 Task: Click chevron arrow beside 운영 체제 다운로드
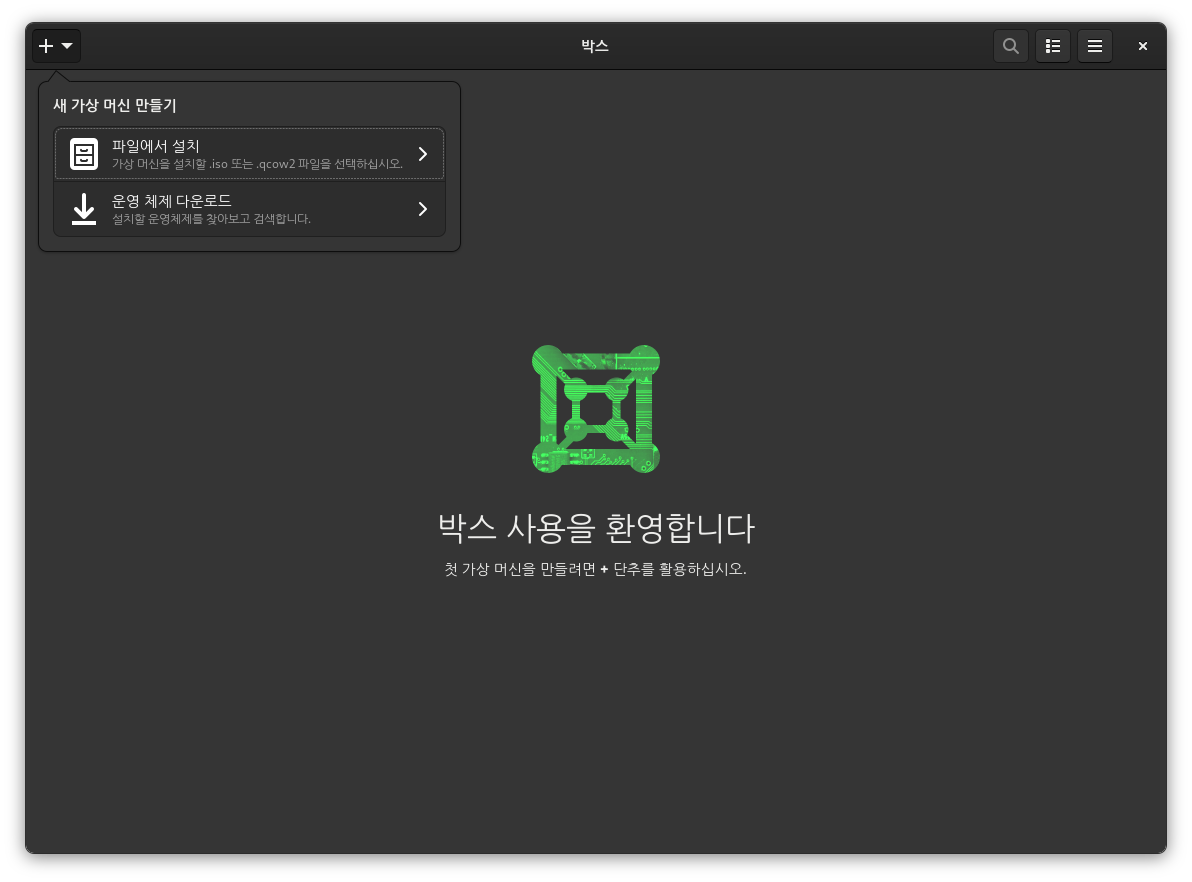(423, 209)
